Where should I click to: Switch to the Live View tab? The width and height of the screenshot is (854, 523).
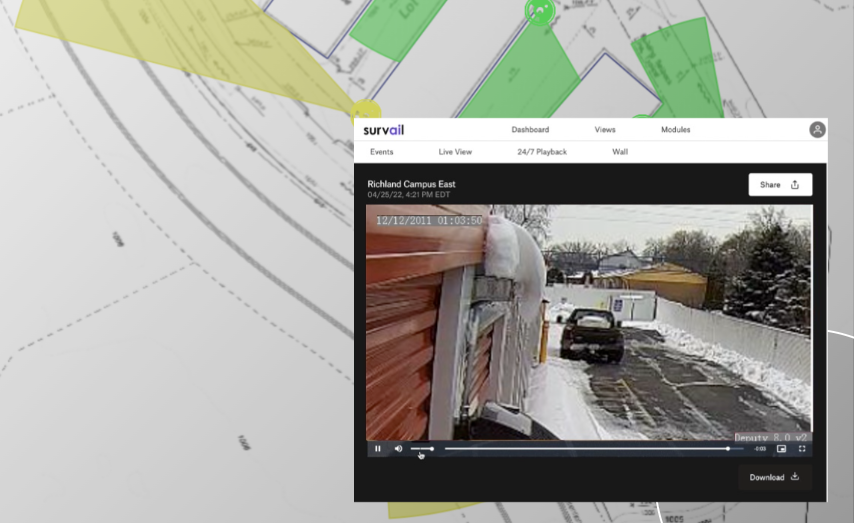click(x=455, y=152)
